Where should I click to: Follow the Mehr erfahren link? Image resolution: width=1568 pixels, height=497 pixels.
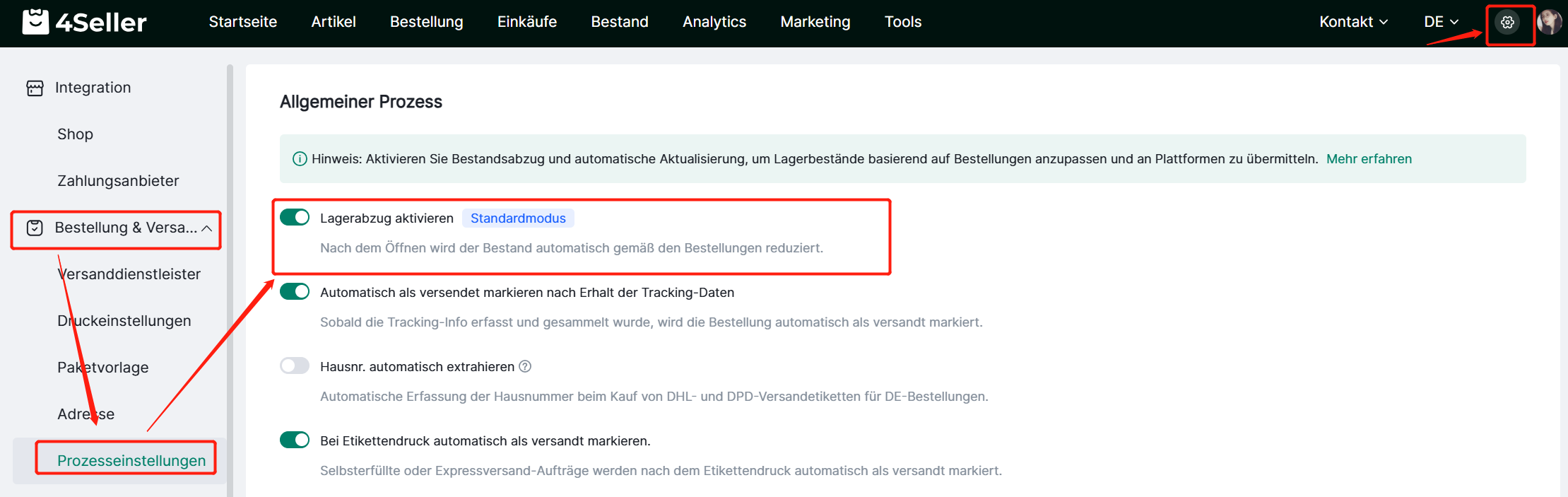tap(1369, 159)
